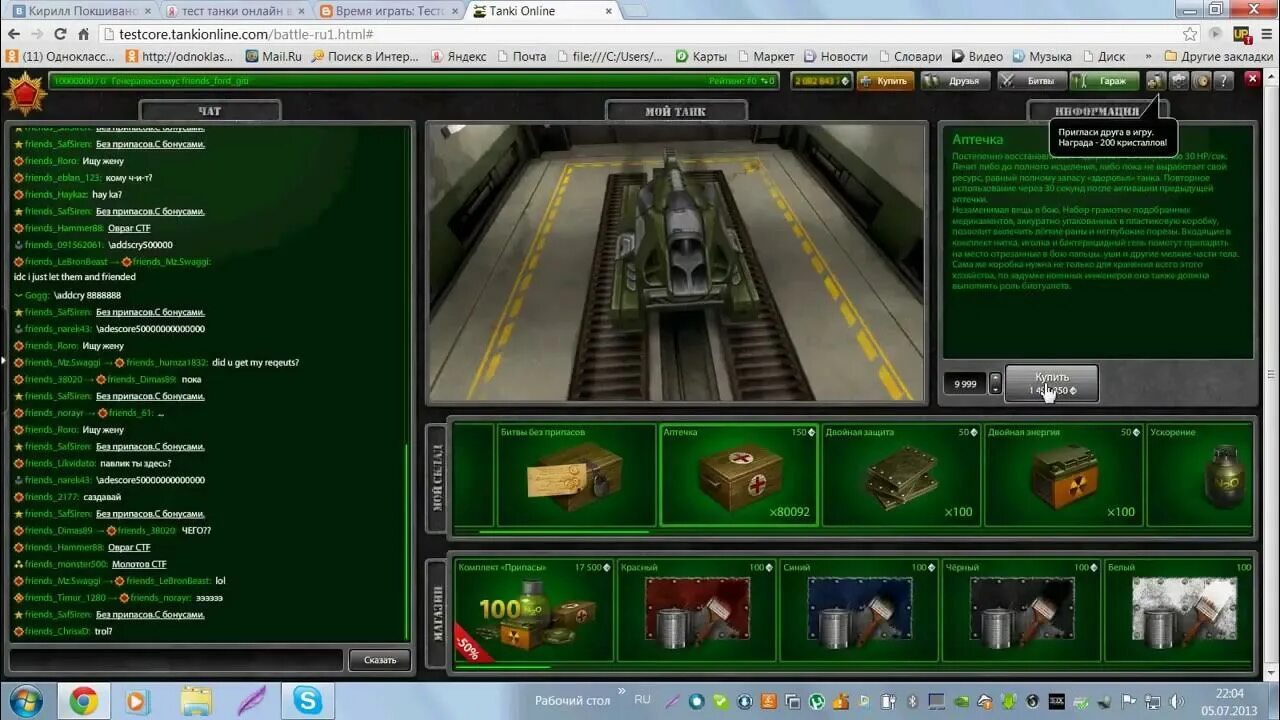Click the orange Купить crystals button
Viewport: 1280px width, 720px height.
point(886,81)
